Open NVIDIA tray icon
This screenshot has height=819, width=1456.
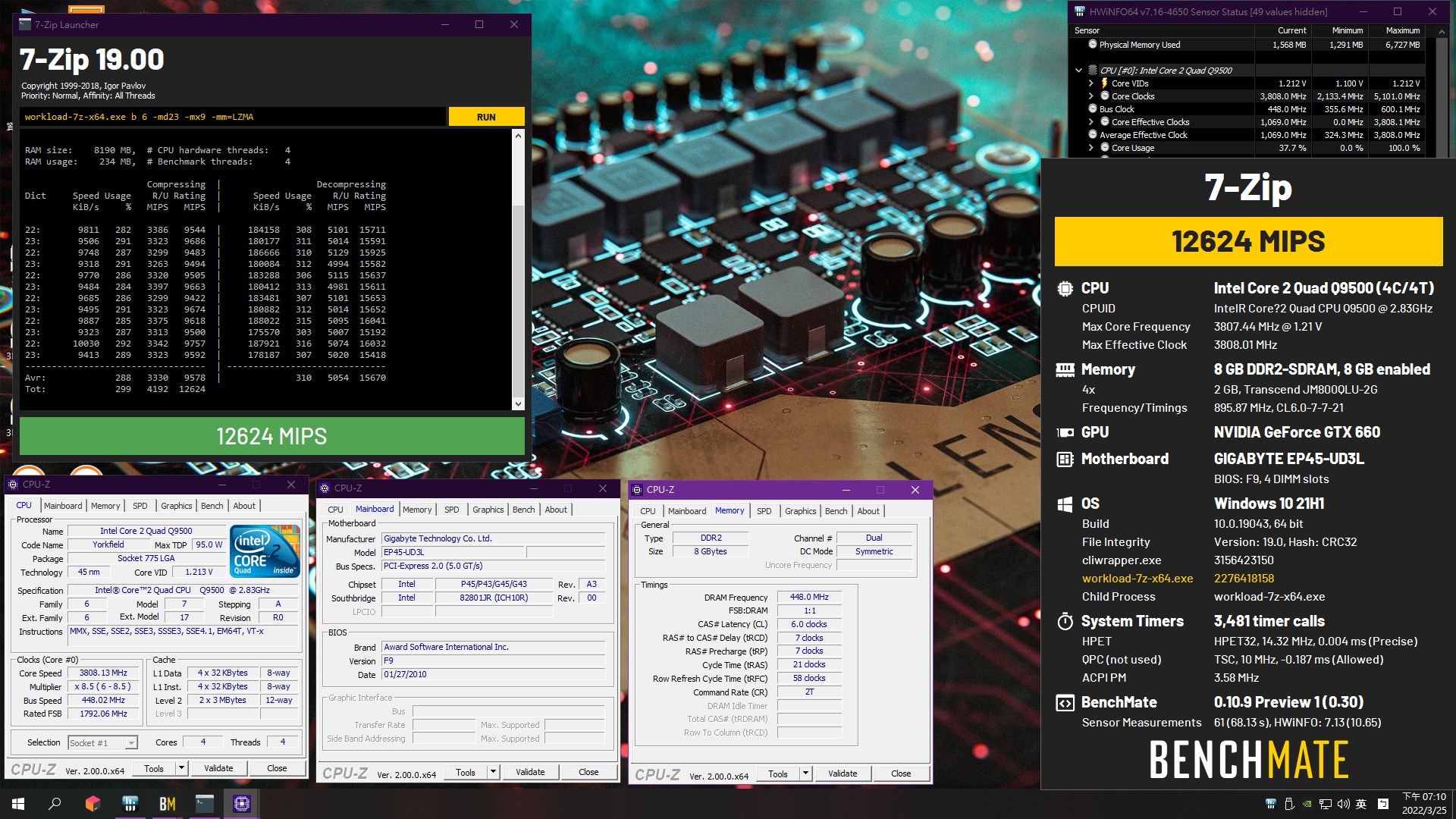1307,804
